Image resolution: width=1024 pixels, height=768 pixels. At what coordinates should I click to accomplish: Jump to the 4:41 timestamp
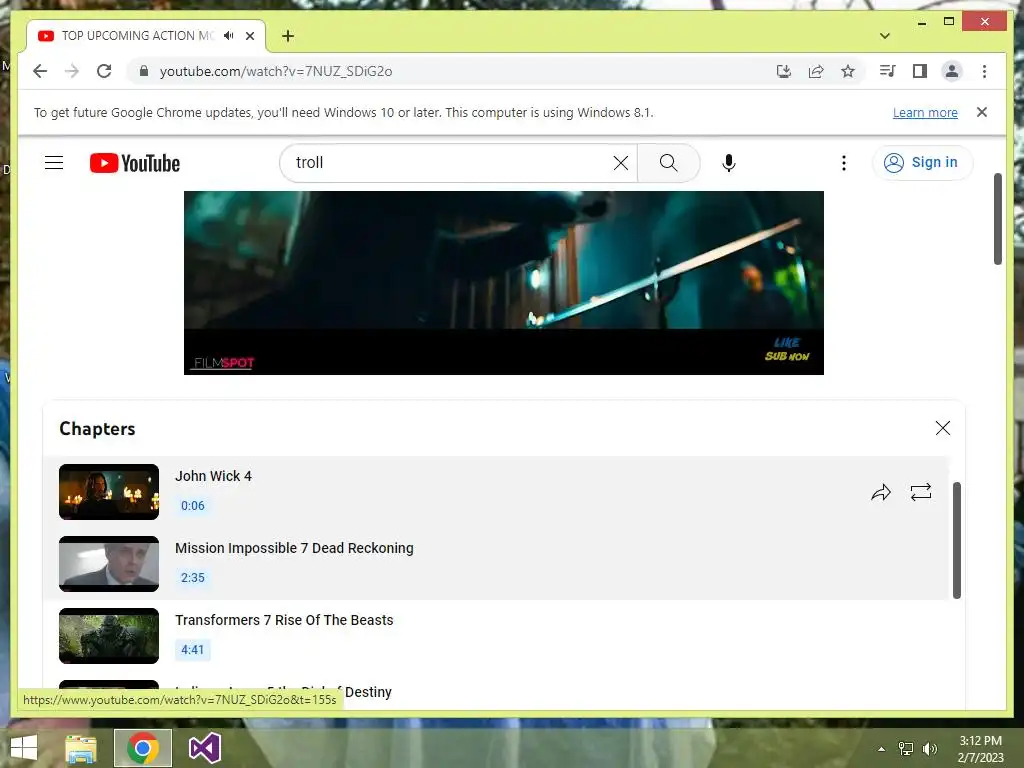click(193, 649)
